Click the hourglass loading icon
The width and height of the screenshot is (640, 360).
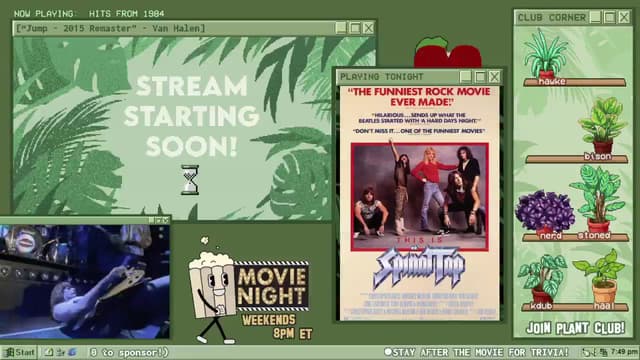tap(190, 180)
